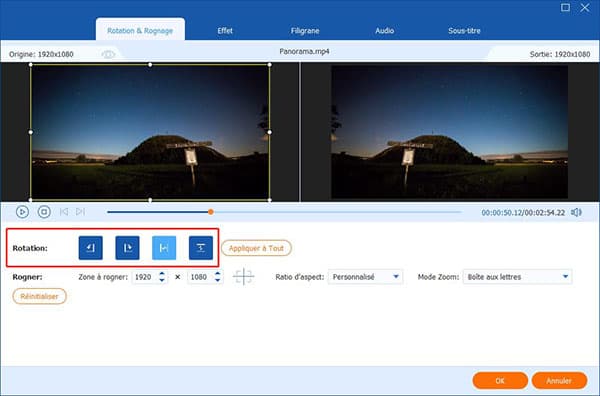Rotate video 90 degrees left
This screenshot has height=396, width=600.
[x=91, y=248]
